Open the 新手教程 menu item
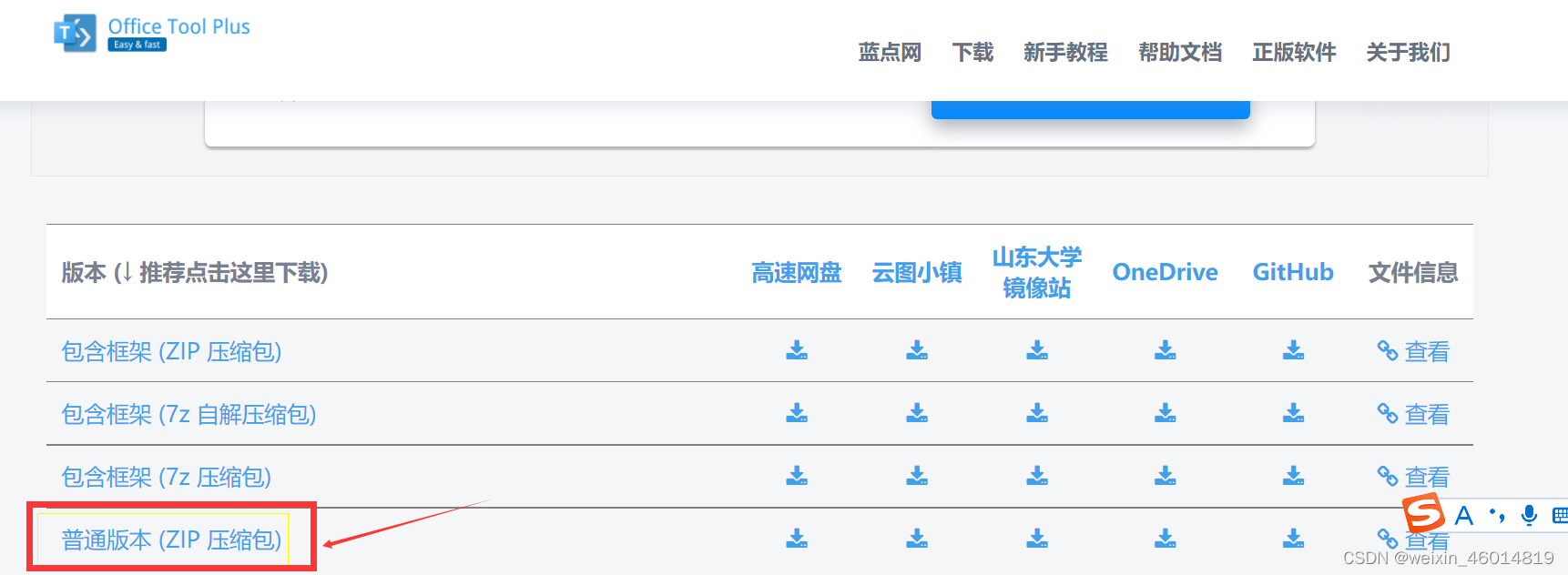Screen dimensions: 1568x575 [x=1065, y=53]
